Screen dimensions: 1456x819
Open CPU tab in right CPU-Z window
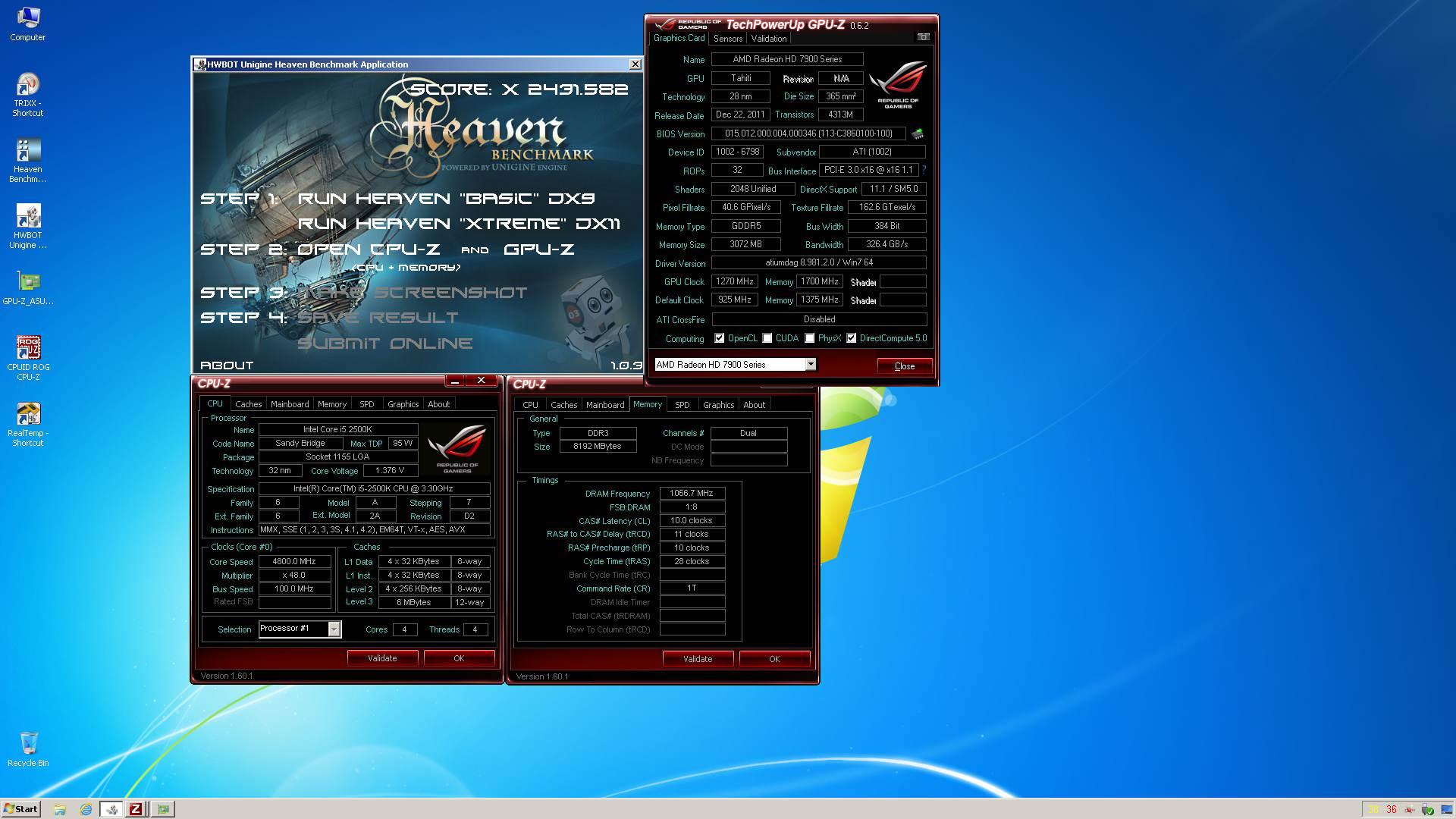coord(530,405)
